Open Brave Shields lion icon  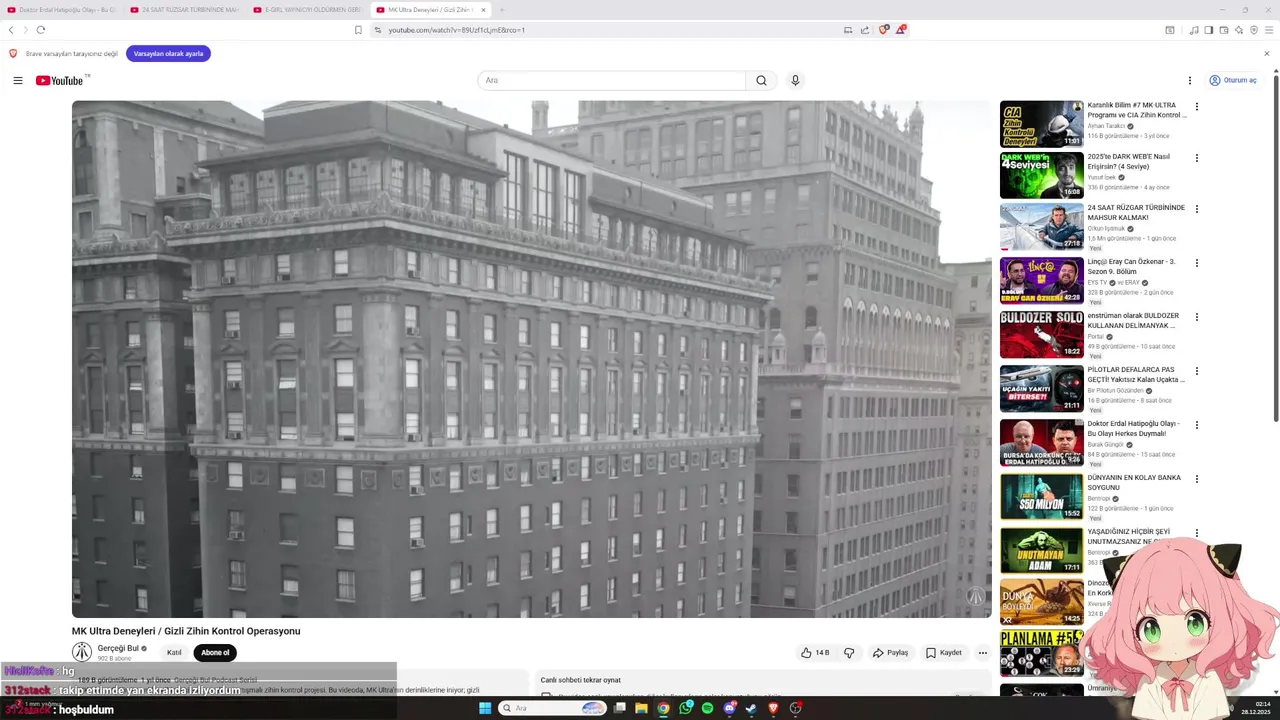(883, 30)
